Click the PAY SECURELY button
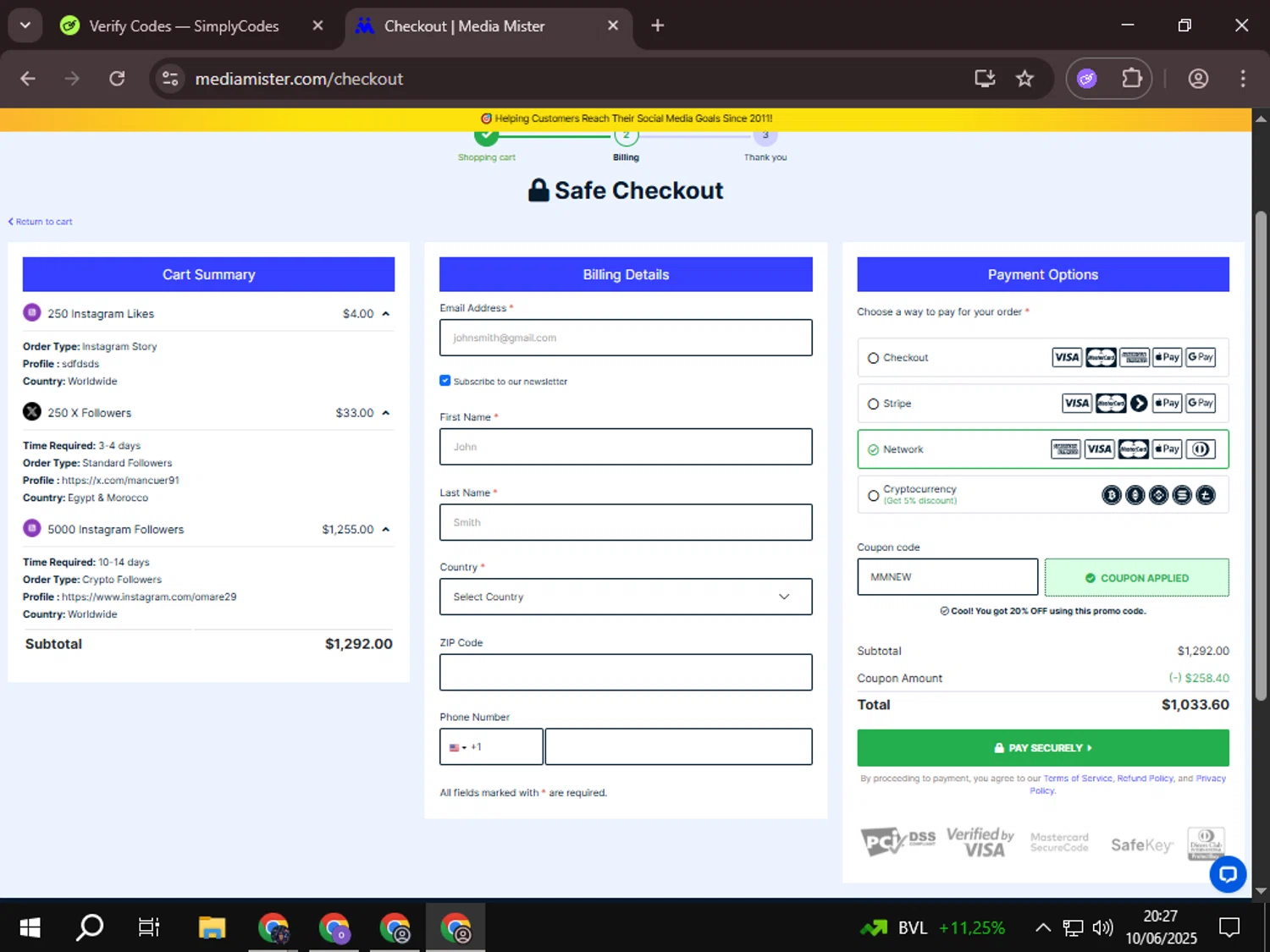This screenshot has width=1270, height=952. 1042,748
